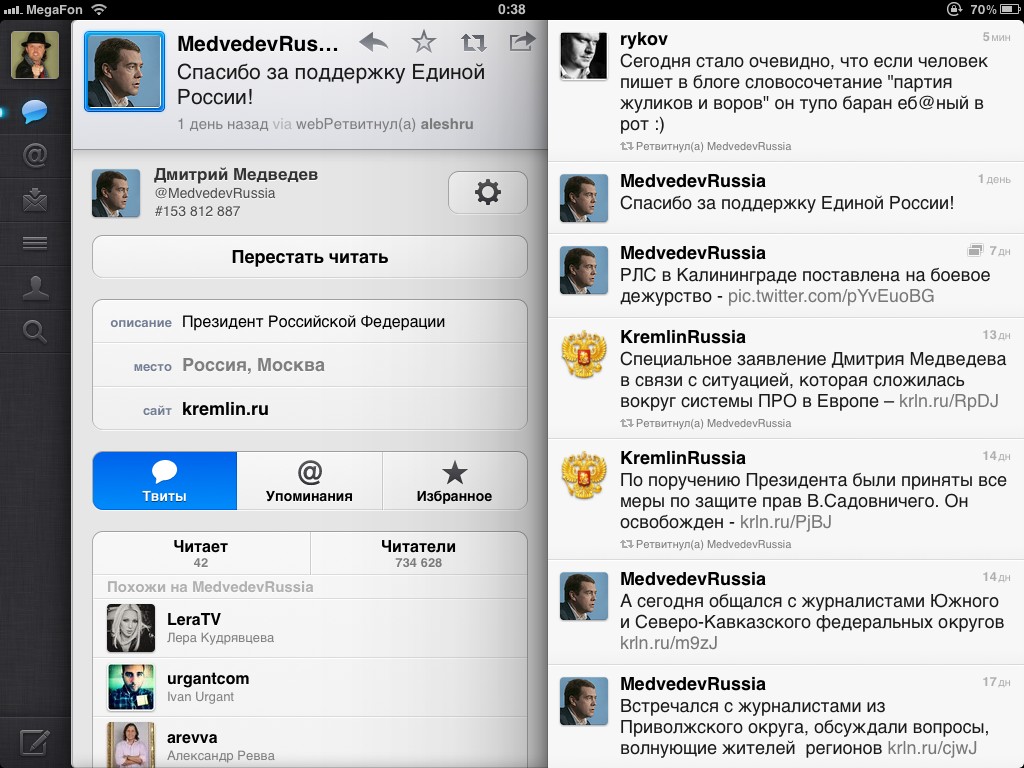Switch to the Избранное tab

click(454, 481)
